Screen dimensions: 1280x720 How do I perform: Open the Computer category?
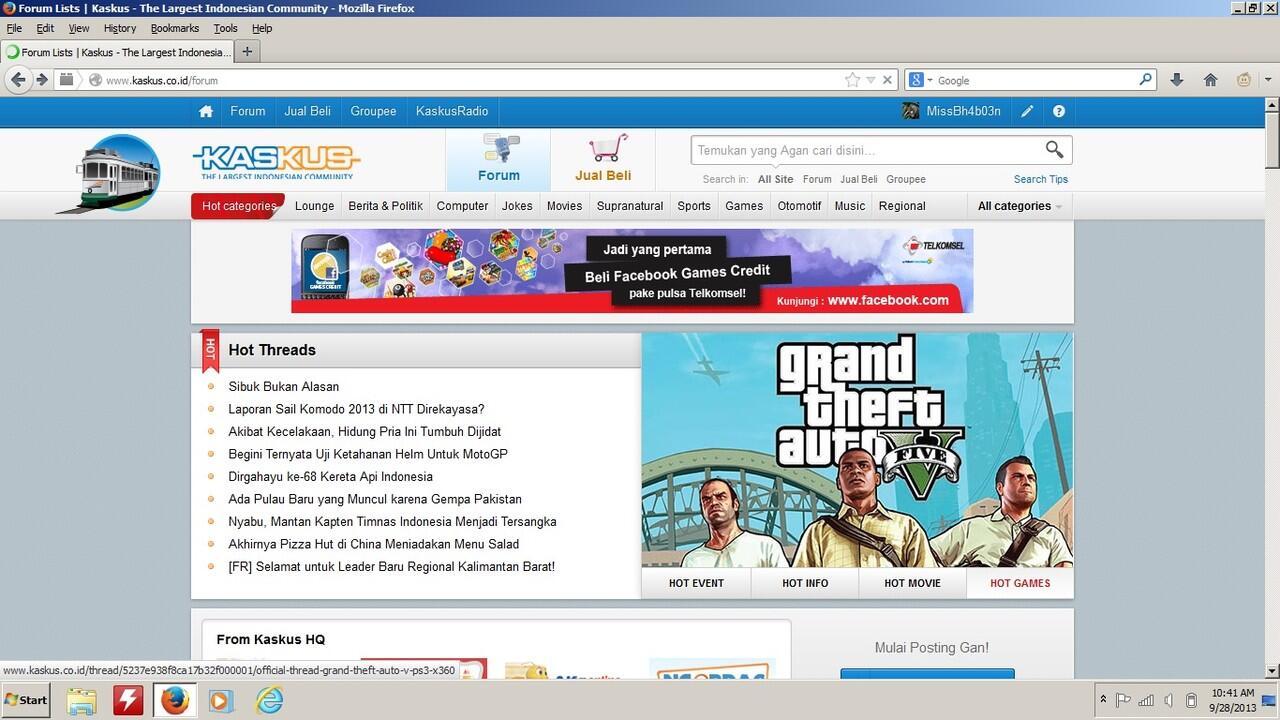pyautogui.click(x=462, y=206)
